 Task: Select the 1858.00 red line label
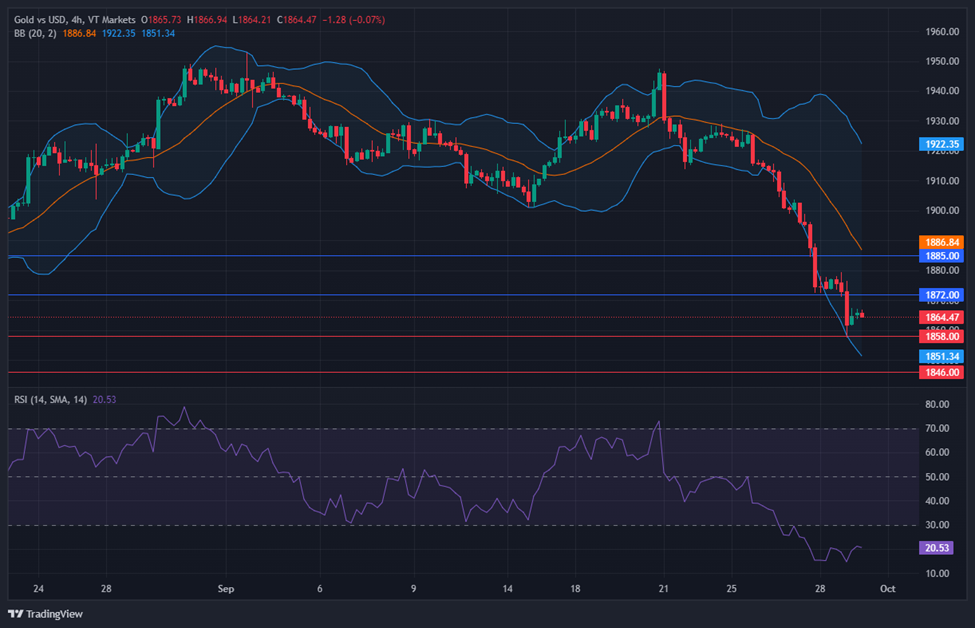(x=941, y=336)
